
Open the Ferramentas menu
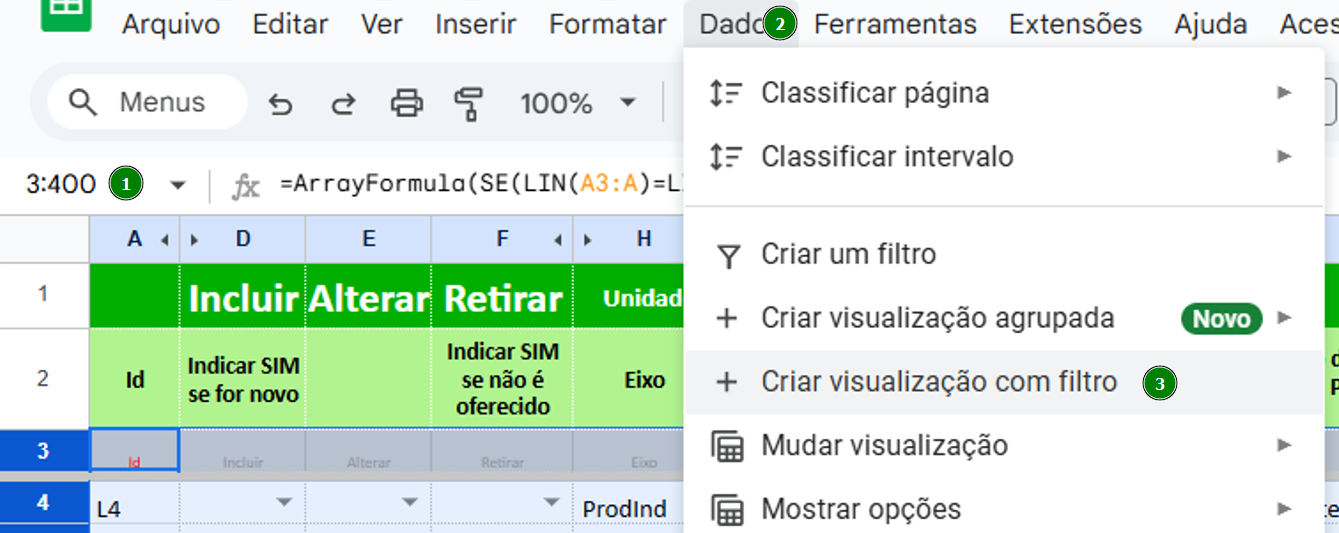(x=895, y=24)
